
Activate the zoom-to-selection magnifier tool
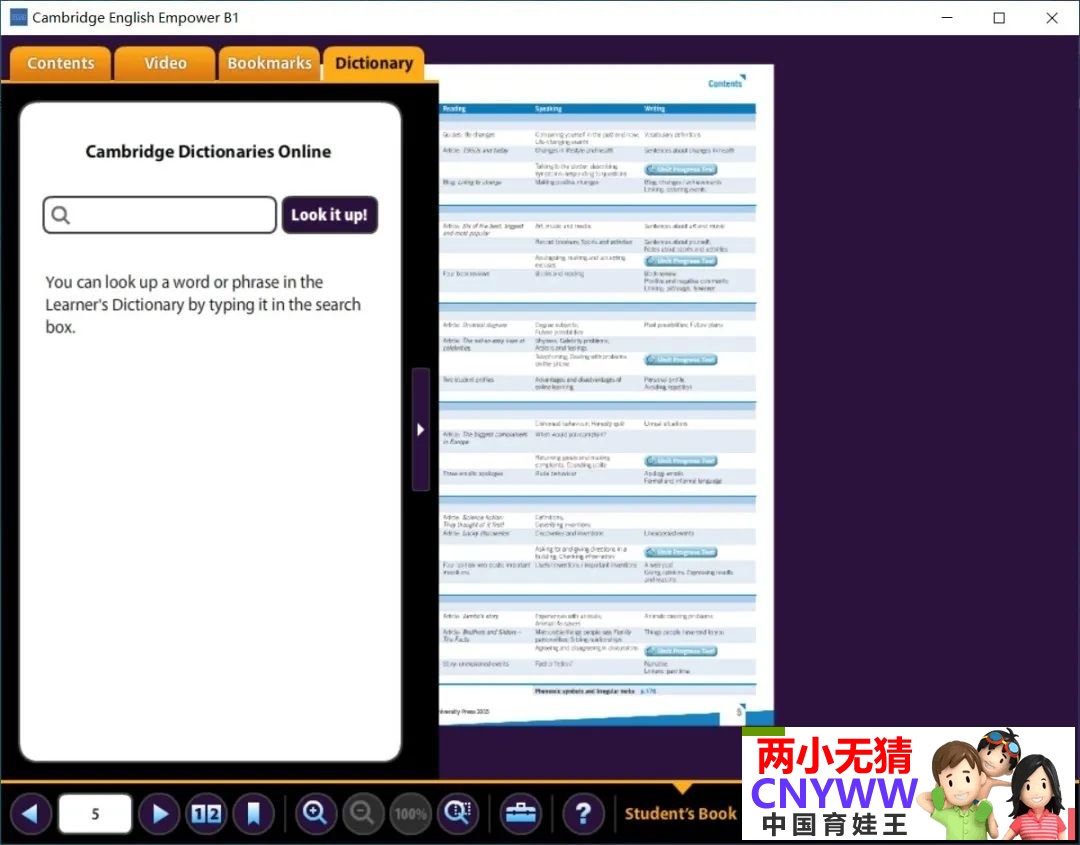click(458, 814)
